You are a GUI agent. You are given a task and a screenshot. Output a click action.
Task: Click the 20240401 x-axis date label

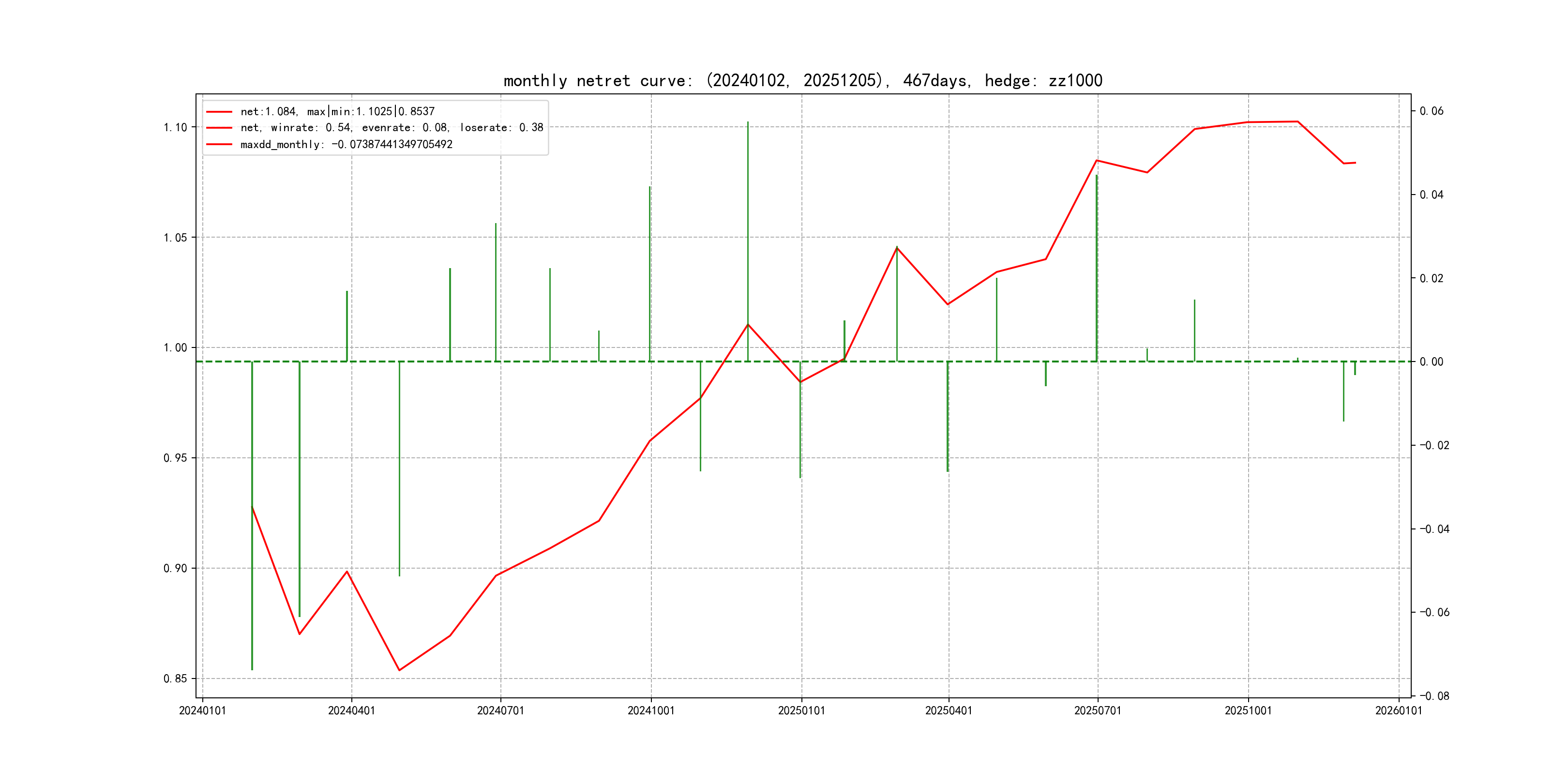[x=351, y=710]
